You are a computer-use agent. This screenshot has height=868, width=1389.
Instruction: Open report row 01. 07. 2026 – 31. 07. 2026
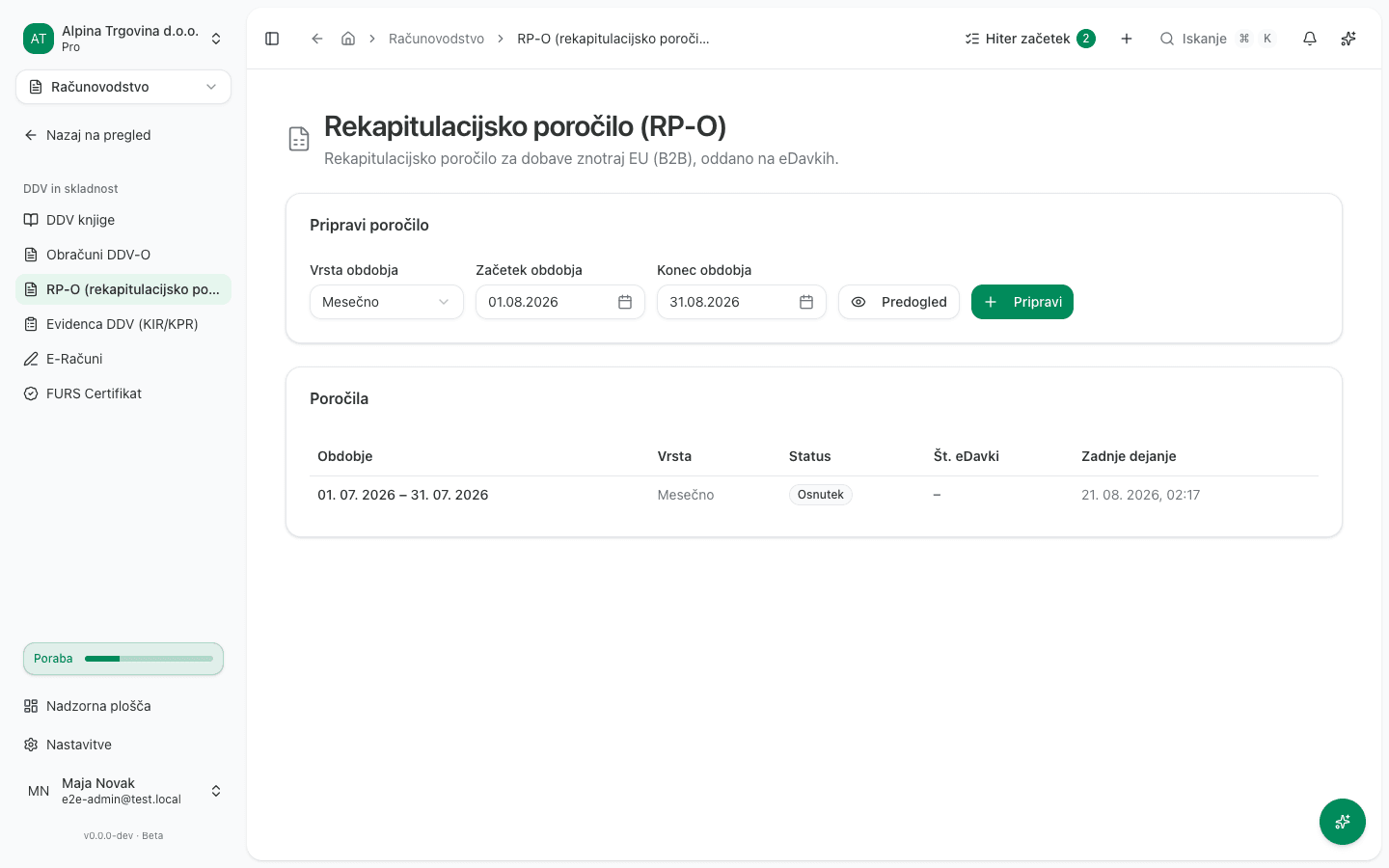coord(814,495)
